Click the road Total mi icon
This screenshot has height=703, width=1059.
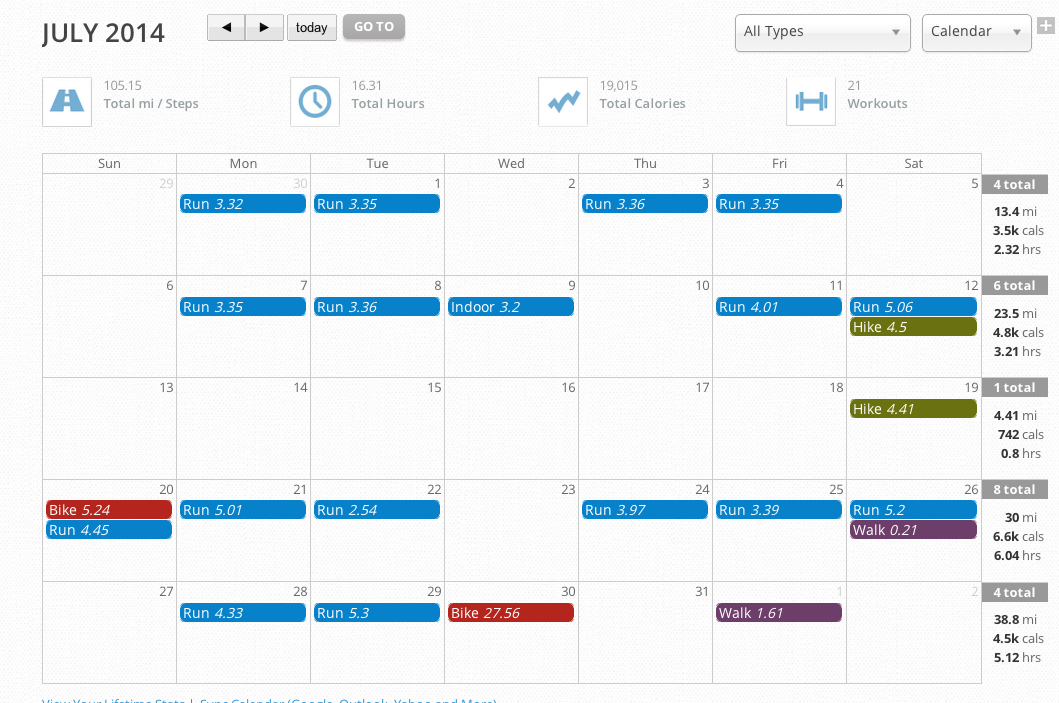pos(67,102)
